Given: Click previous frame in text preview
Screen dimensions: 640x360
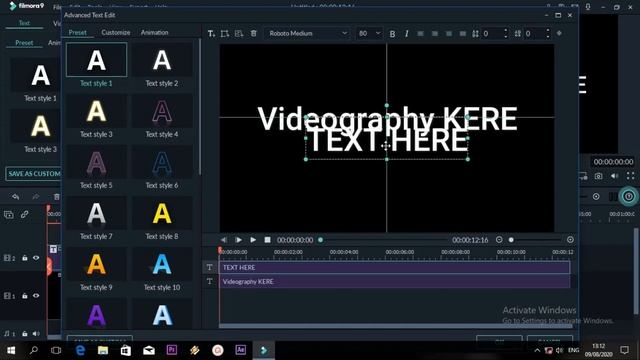Looking at the screenshot, I should pos(224,240).
